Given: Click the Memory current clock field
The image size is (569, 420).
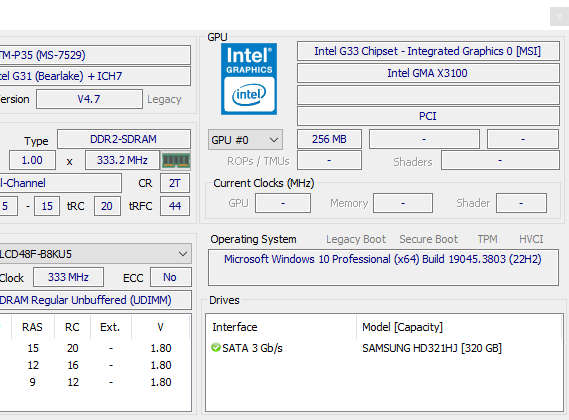Looking at the screenshot, I should (403, 203).
